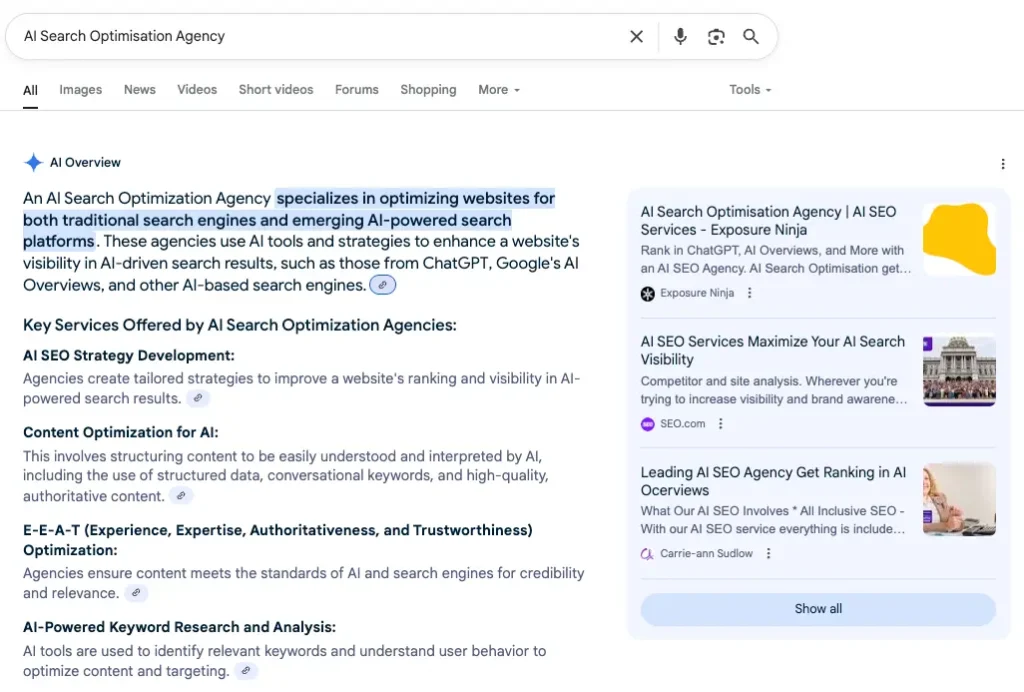Image resolution: width=1024 pixels, height=692 pixels.
Task: Click the Carrie-ann Sudlow favicon
Action: (647, 554)
